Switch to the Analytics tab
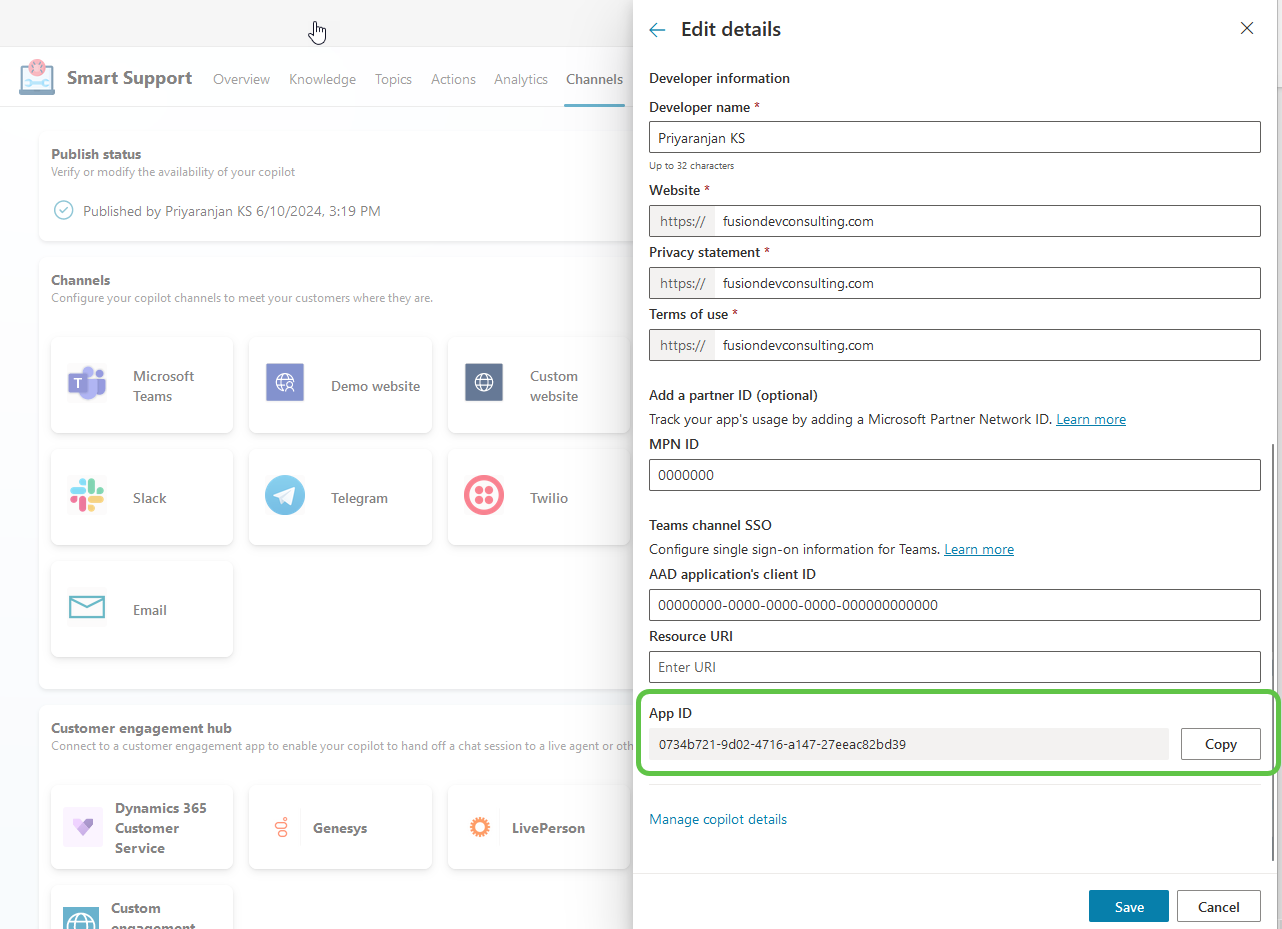The width and height of the screenshot is (1282, 929). (x=521, y=79)
